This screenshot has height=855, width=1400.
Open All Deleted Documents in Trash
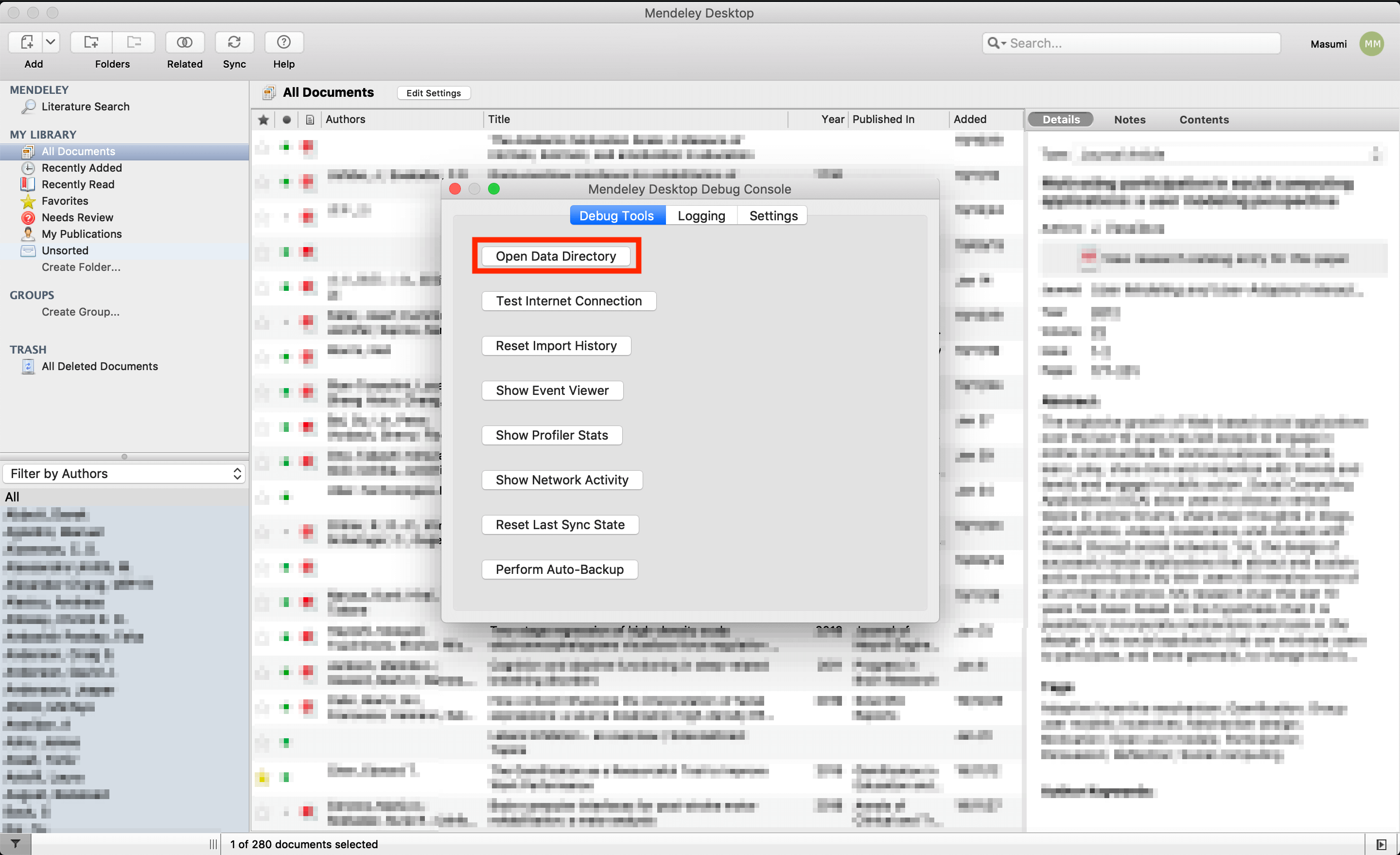pyautogui.click(x=100, y=366)
